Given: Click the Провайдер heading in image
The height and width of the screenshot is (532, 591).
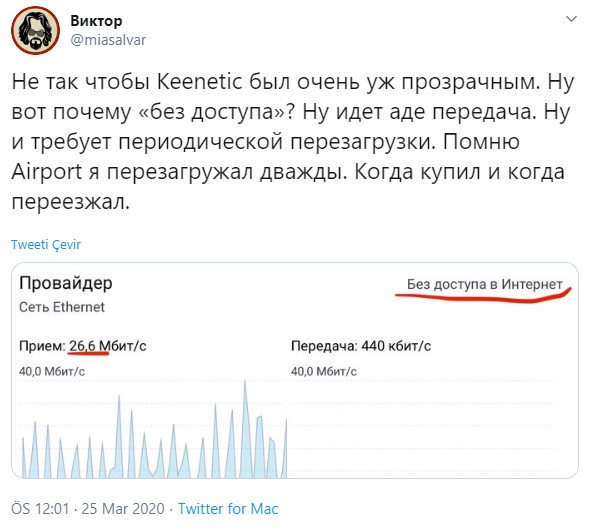Looking at the screenshot, I should click(66, 283).
